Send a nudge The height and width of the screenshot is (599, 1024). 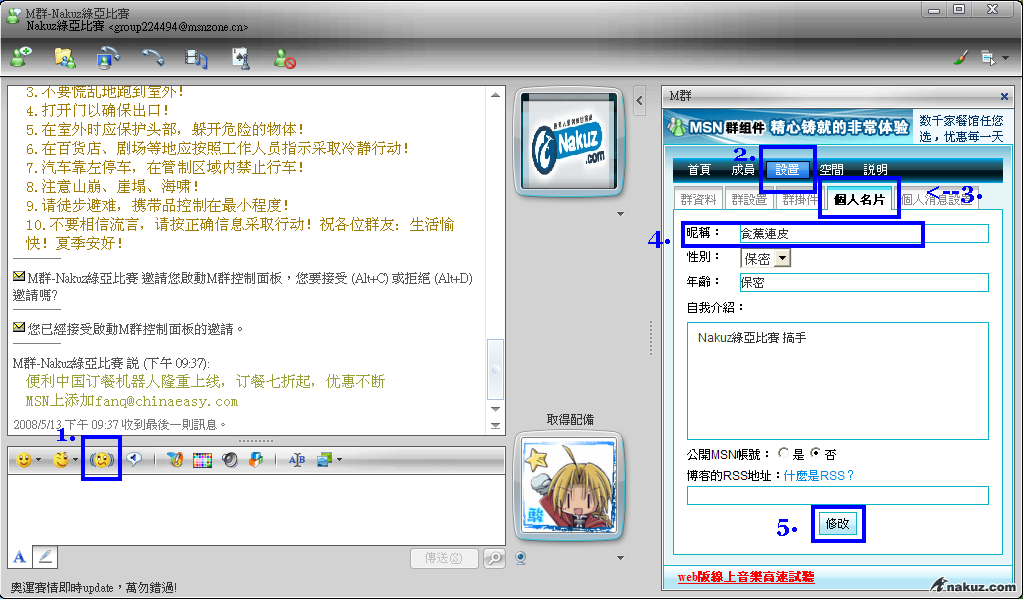102,460
